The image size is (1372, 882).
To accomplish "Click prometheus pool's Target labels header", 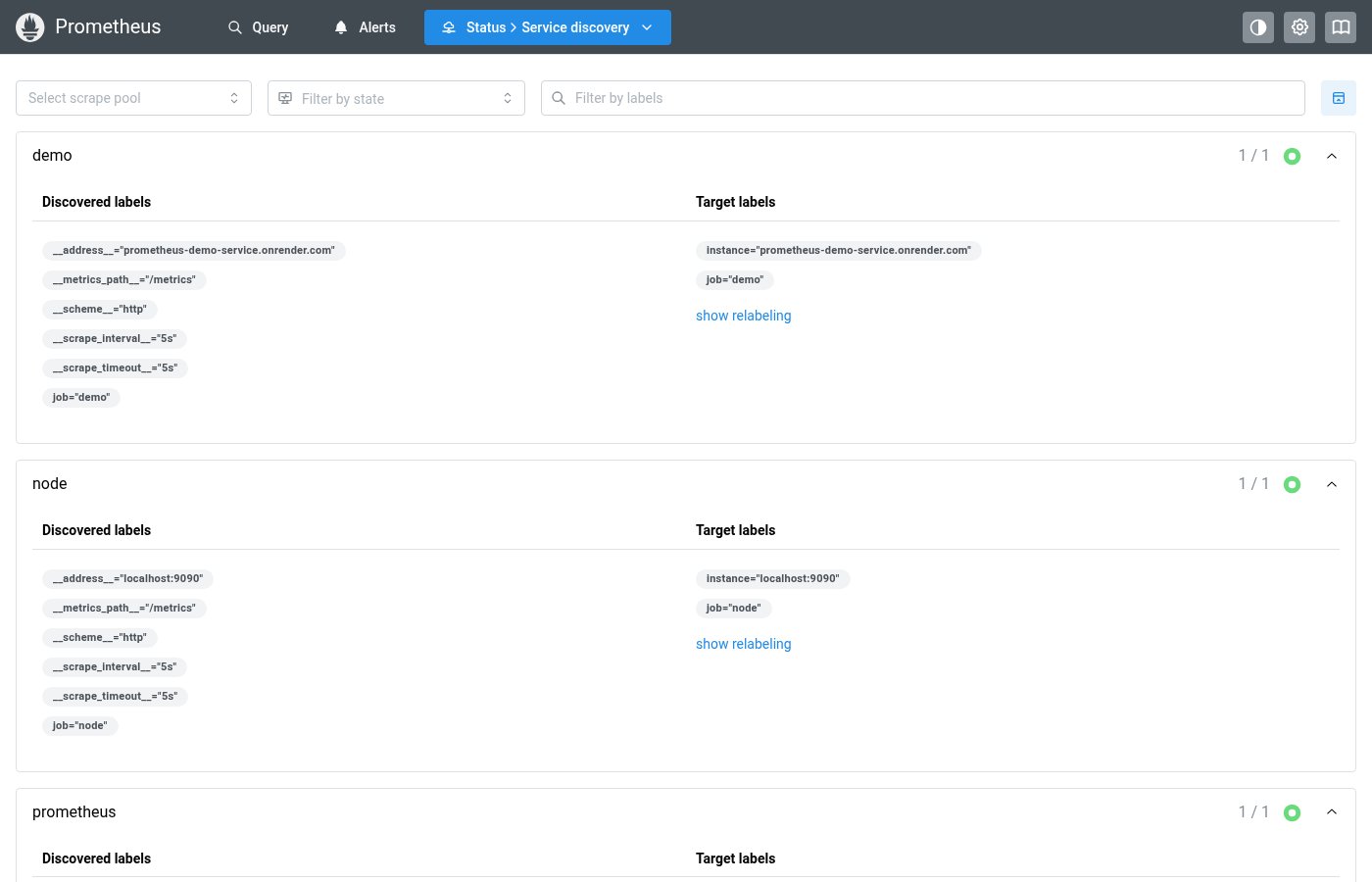I will (x=735, y=858).
